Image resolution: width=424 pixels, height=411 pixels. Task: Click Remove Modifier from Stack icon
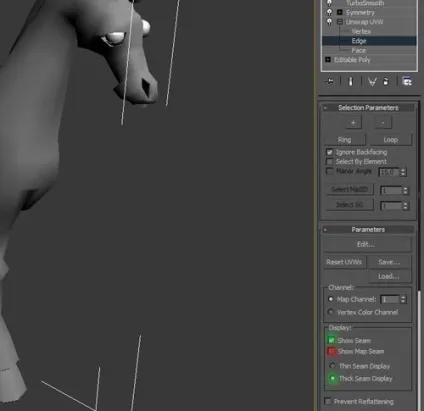(386, 81)
